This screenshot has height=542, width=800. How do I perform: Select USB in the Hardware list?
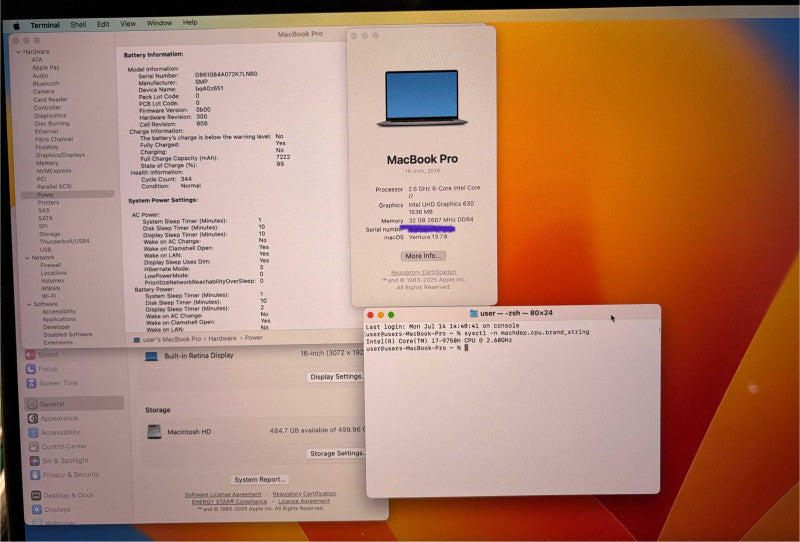[x=45, y=250]
